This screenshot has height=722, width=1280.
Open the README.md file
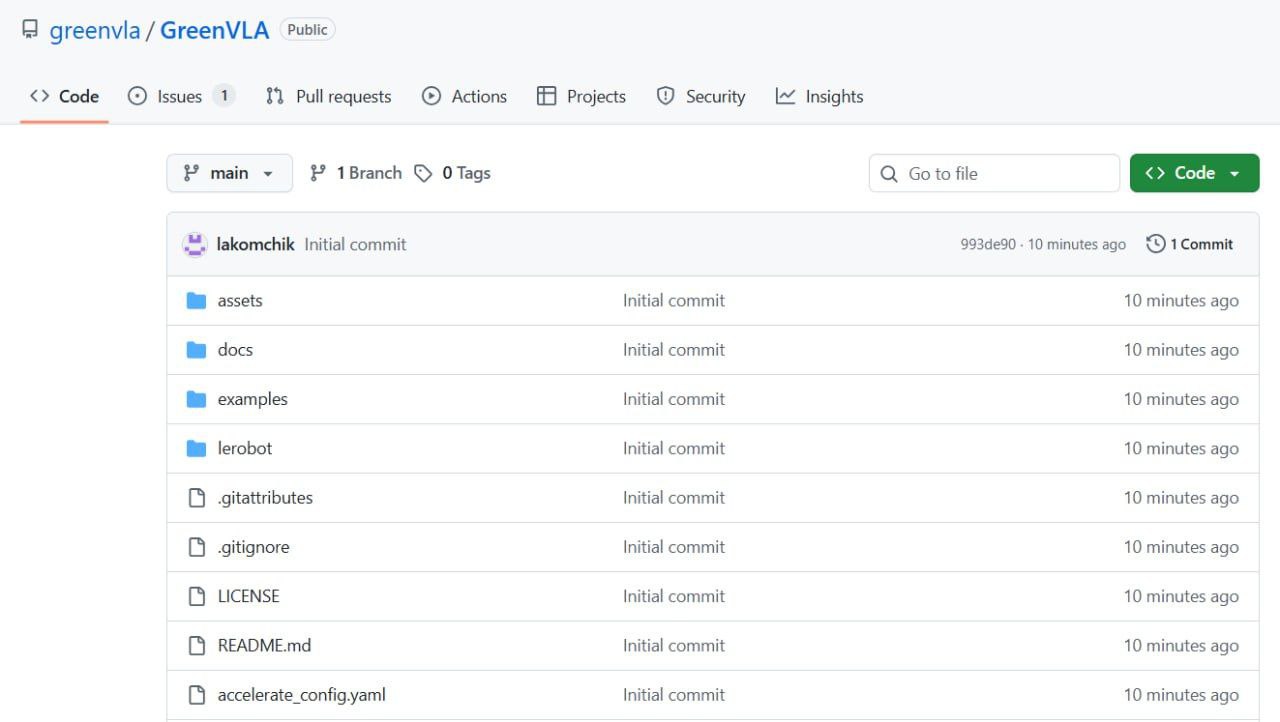coord(264,645)
